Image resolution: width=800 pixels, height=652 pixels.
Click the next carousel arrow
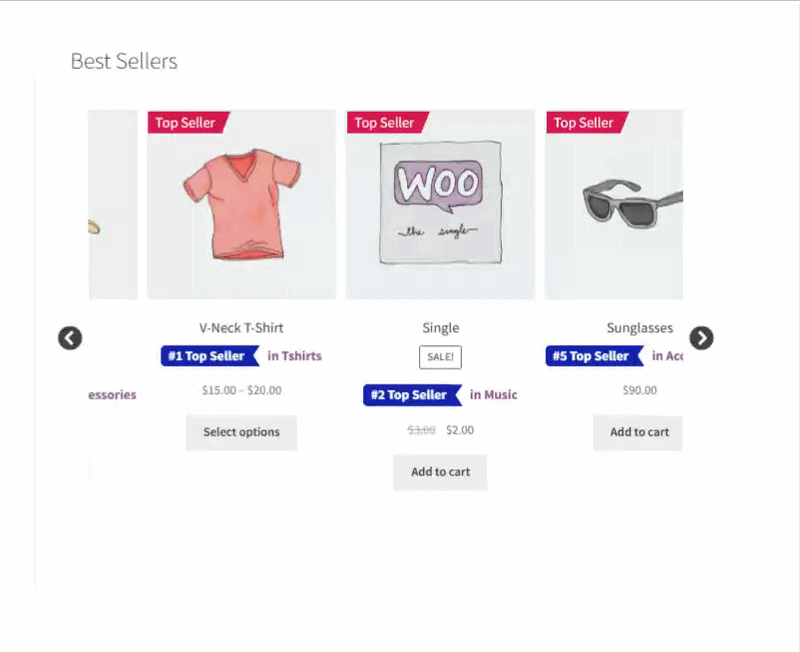tap(702, 338)
